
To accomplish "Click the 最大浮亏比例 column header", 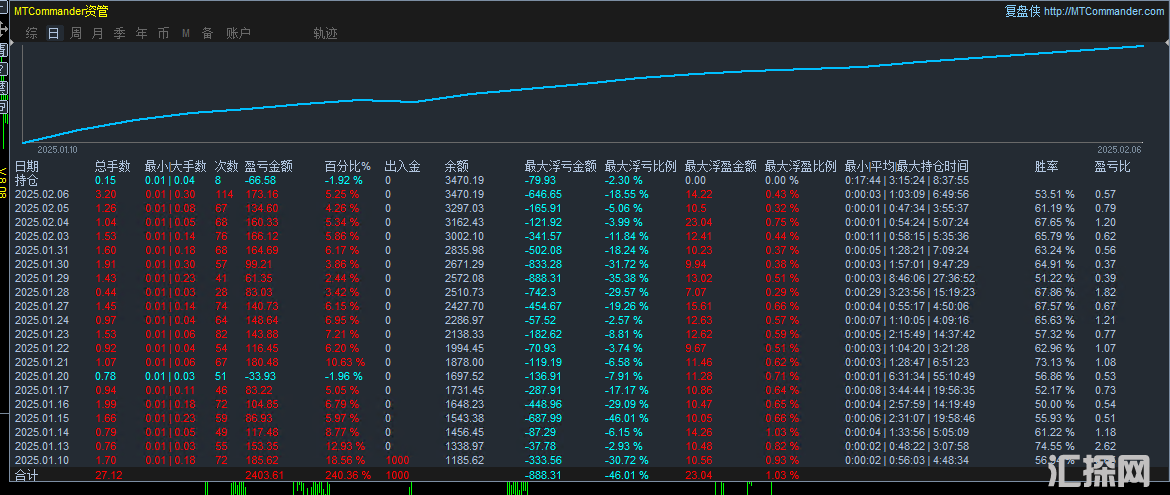I will click(x=640, y=166).
